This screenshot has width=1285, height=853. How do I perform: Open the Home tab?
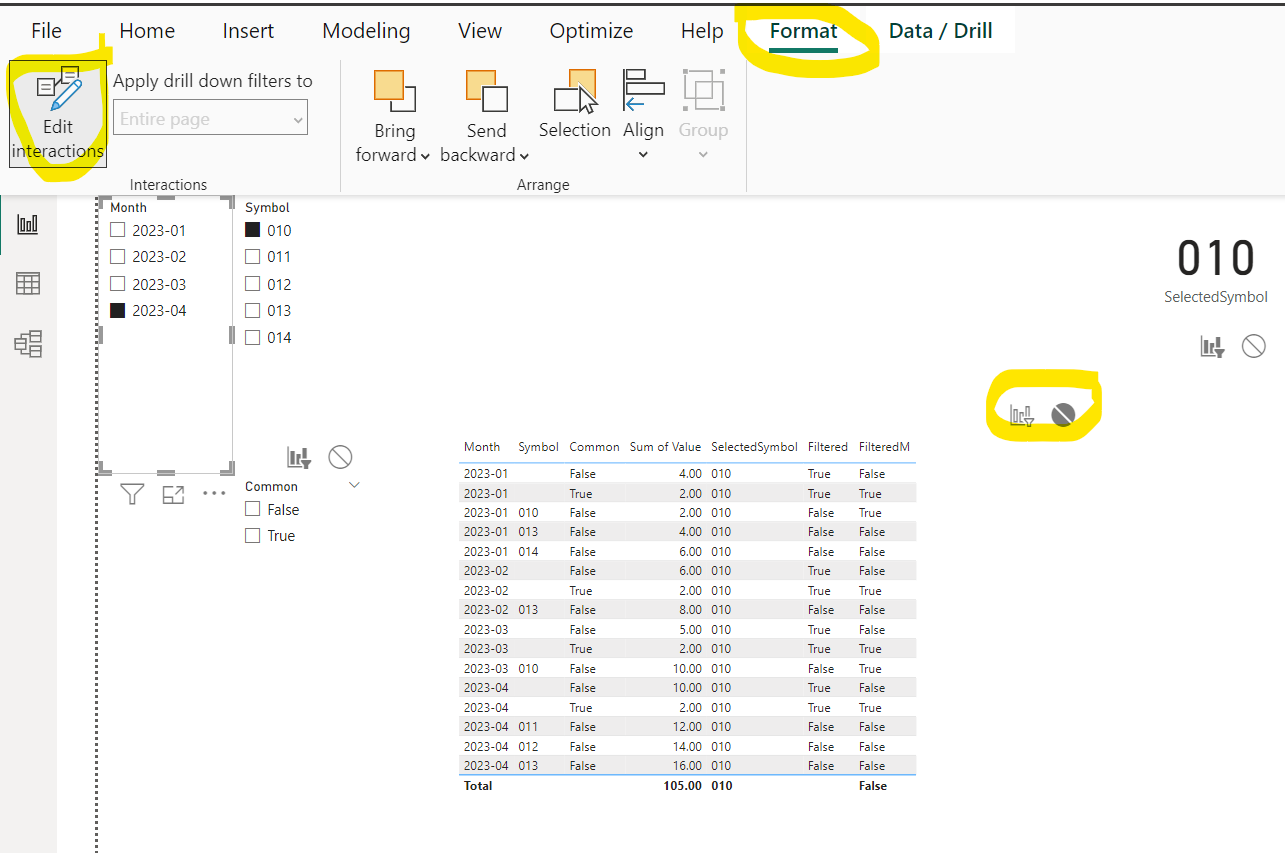147,31
